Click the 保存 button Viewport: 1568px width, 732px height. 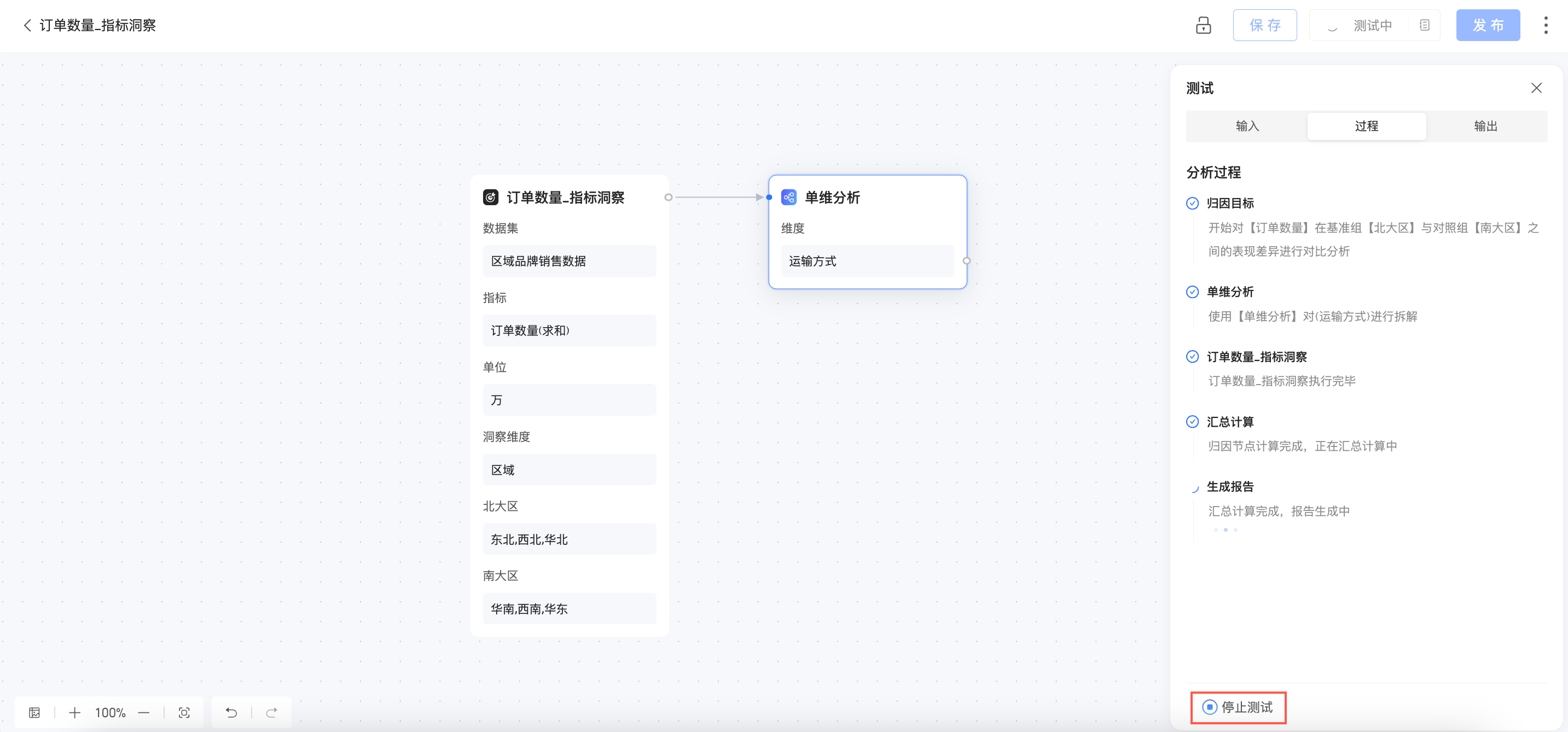tap(1264, 25)
